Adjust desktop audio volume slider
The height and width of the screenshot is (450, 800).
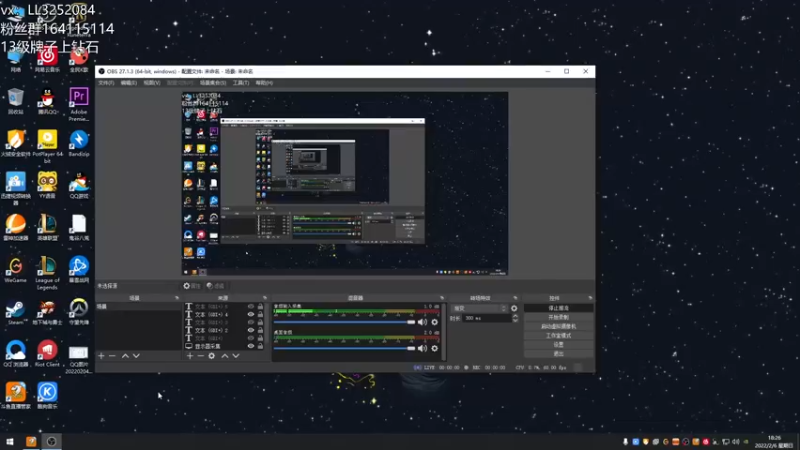pyautogui.click(x=344, y=348)
